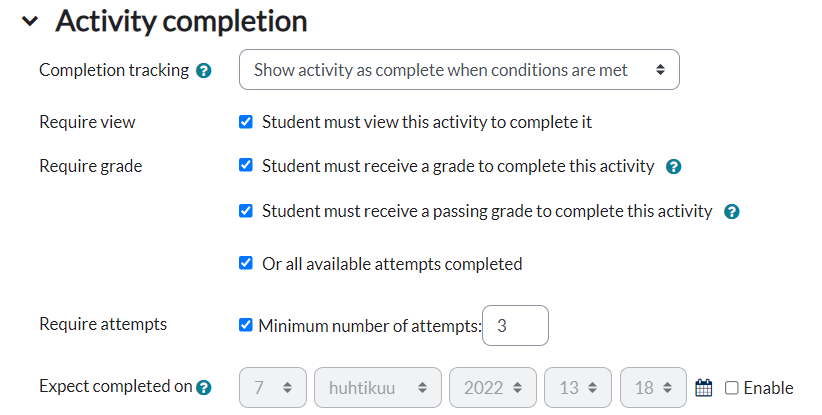Disable Or all available attempts completed
822x415 pixels.
(246, 264)
